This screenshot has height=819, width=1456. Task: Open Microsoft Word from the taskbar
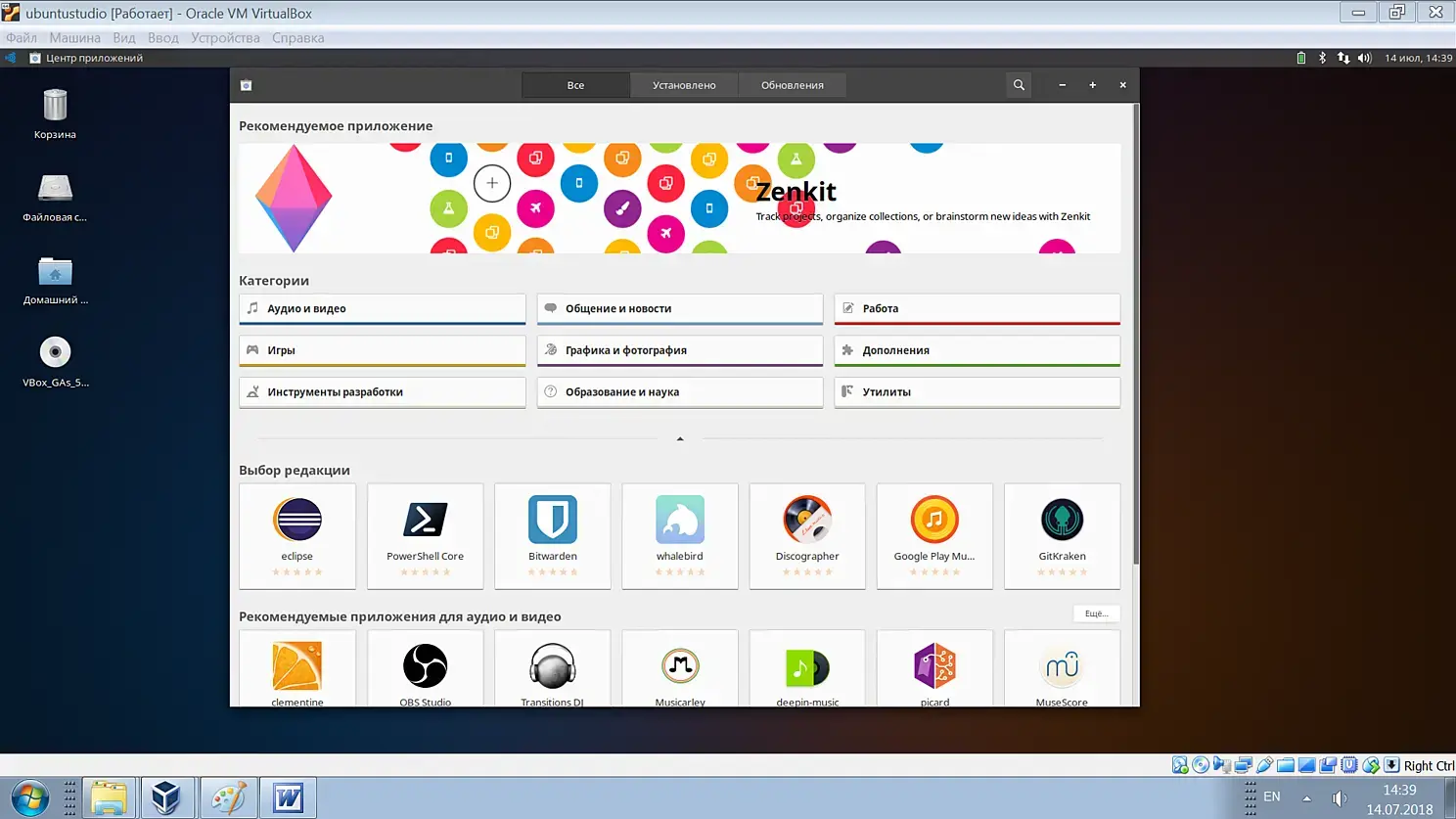pos(288,798)
